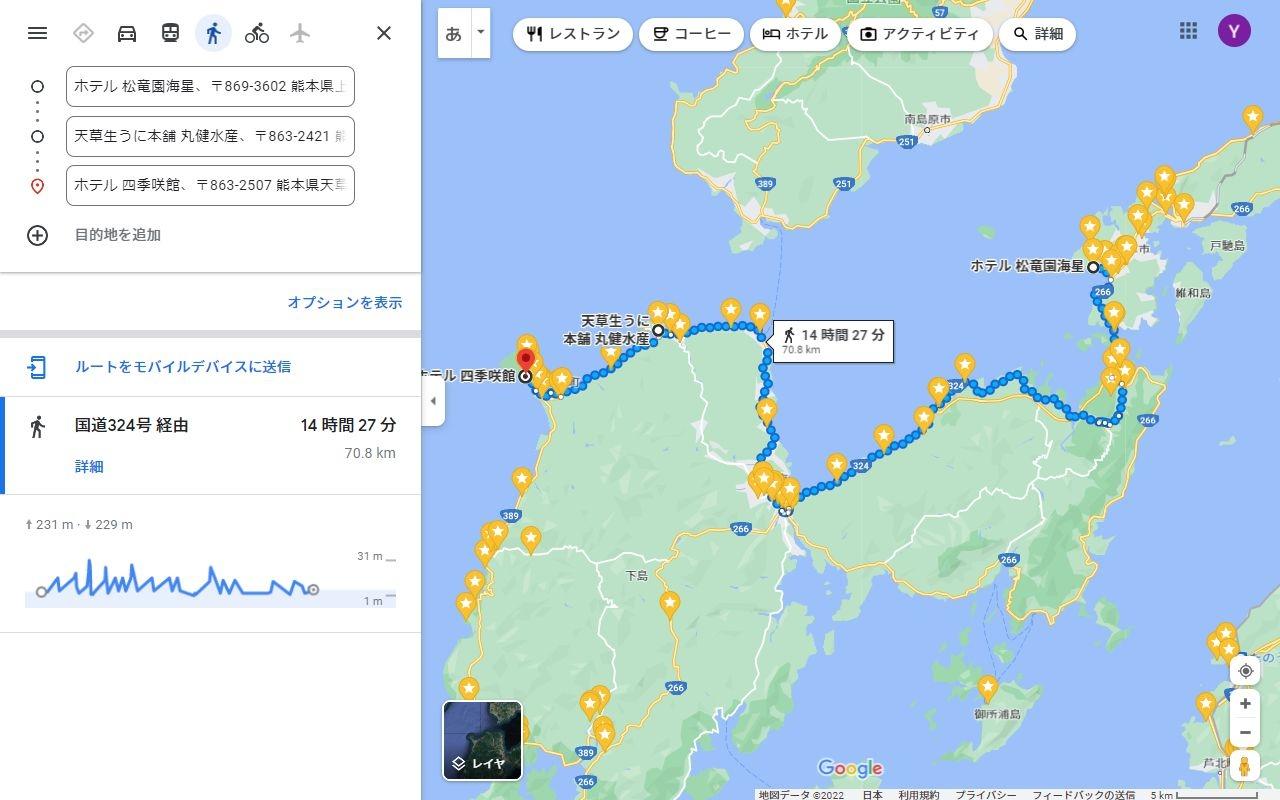The width and height of the screenshot is (1280, 800).
Task: Select the flight travel mode
Action: click(300, 33)
